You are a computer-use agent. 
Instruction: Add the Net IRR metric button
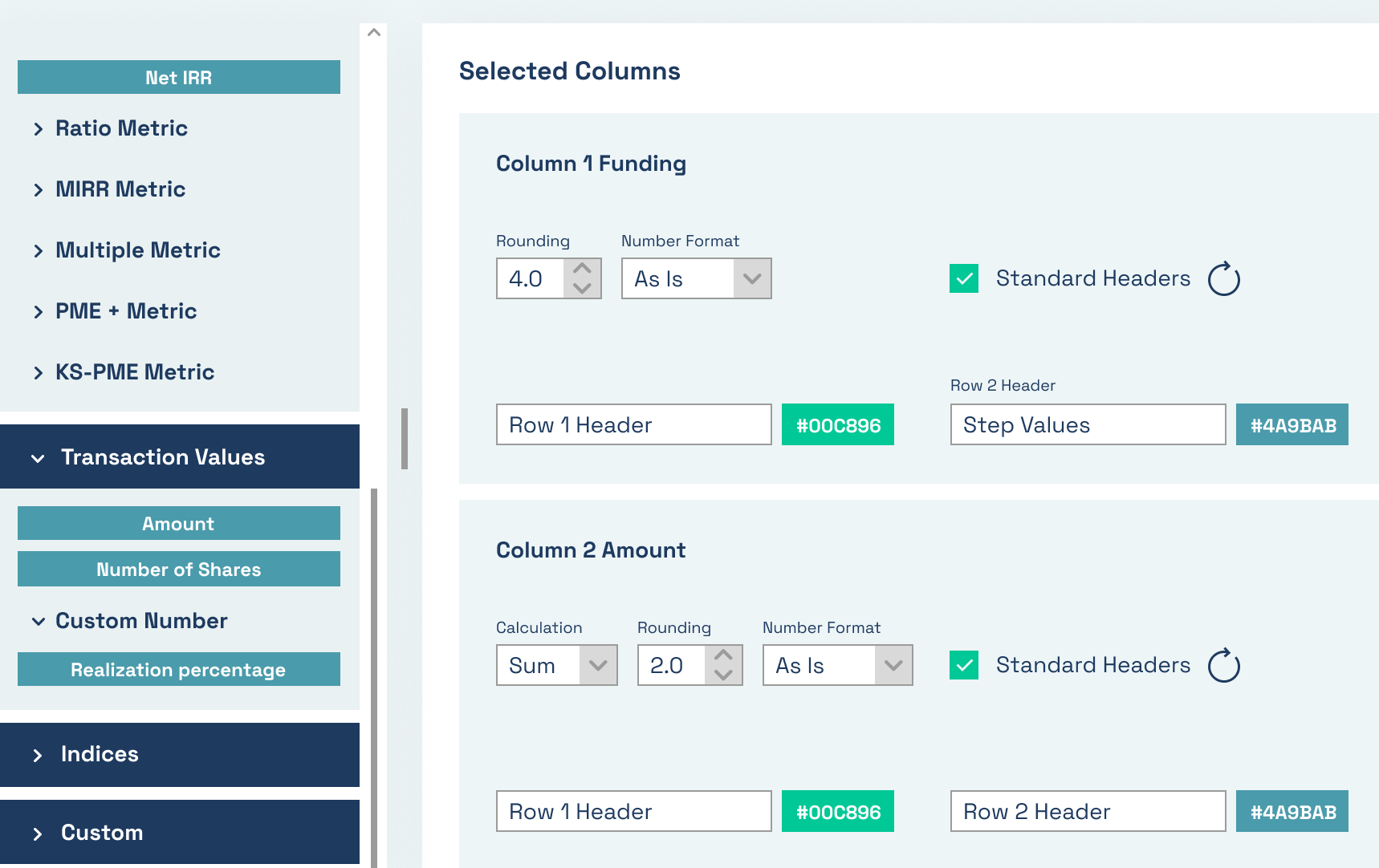click(179, 77)
